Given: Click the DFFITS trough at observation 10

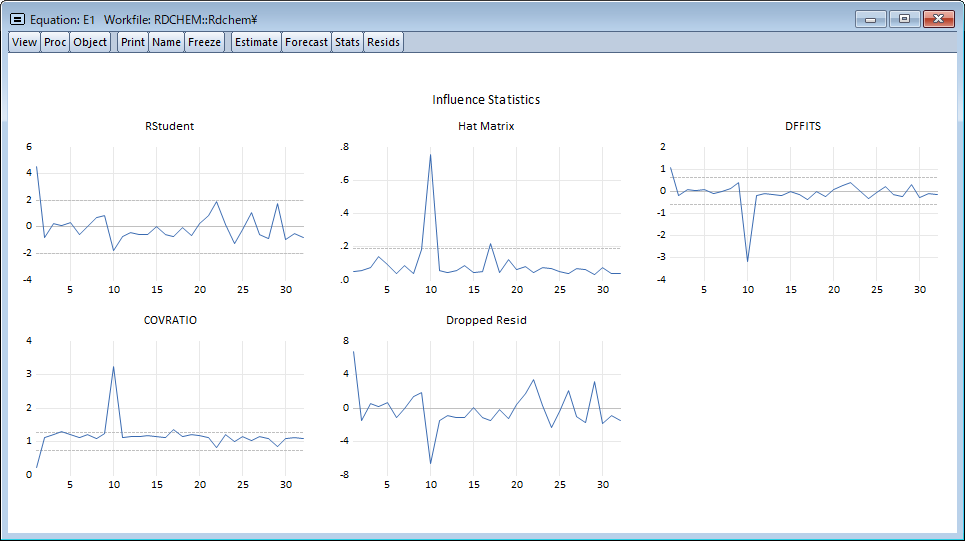Looking at the screenshot, I should click(748, 261).
